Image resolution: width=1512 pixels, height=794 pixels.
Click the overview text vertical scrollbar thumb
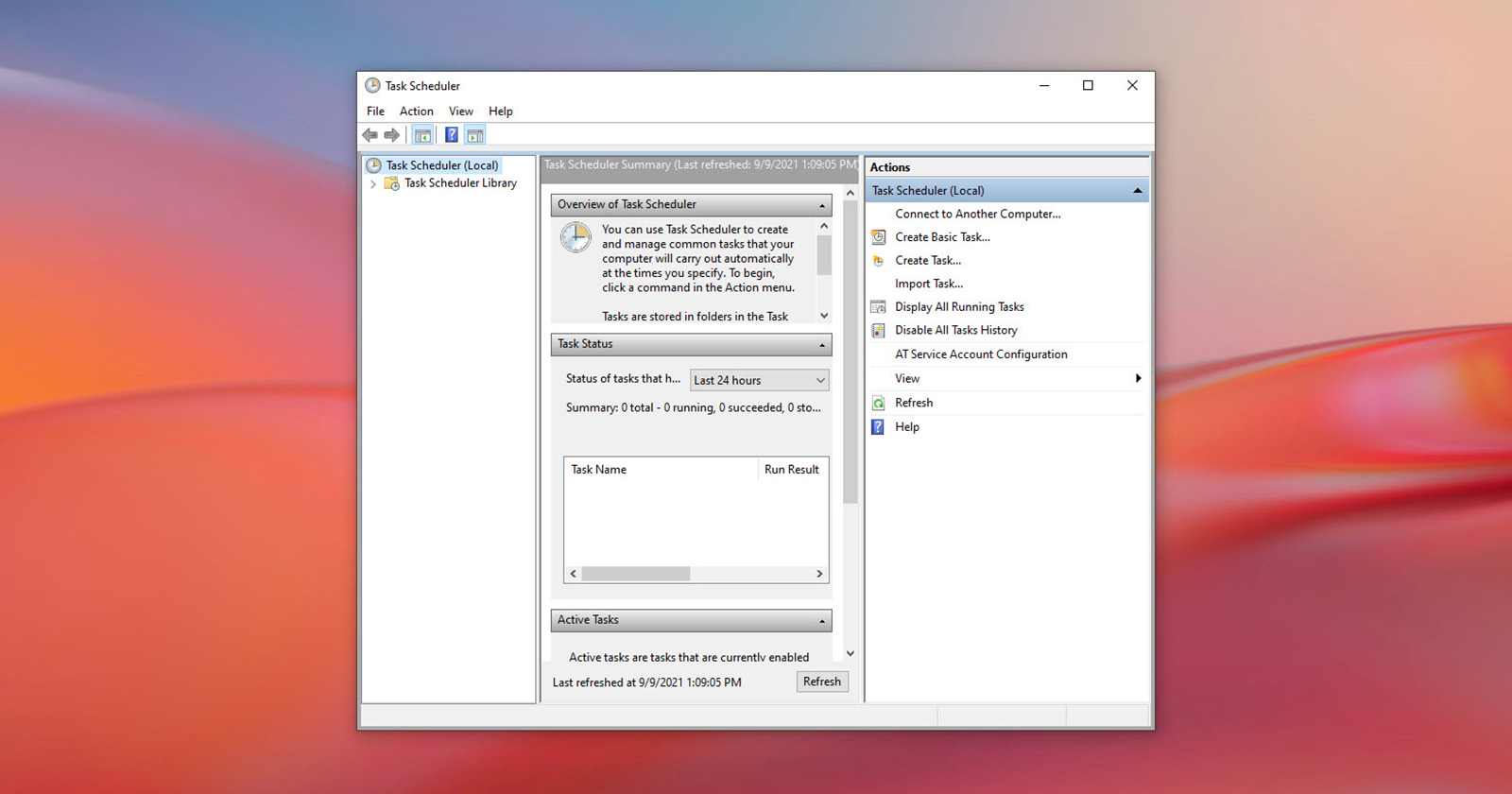tap(824, 255)
